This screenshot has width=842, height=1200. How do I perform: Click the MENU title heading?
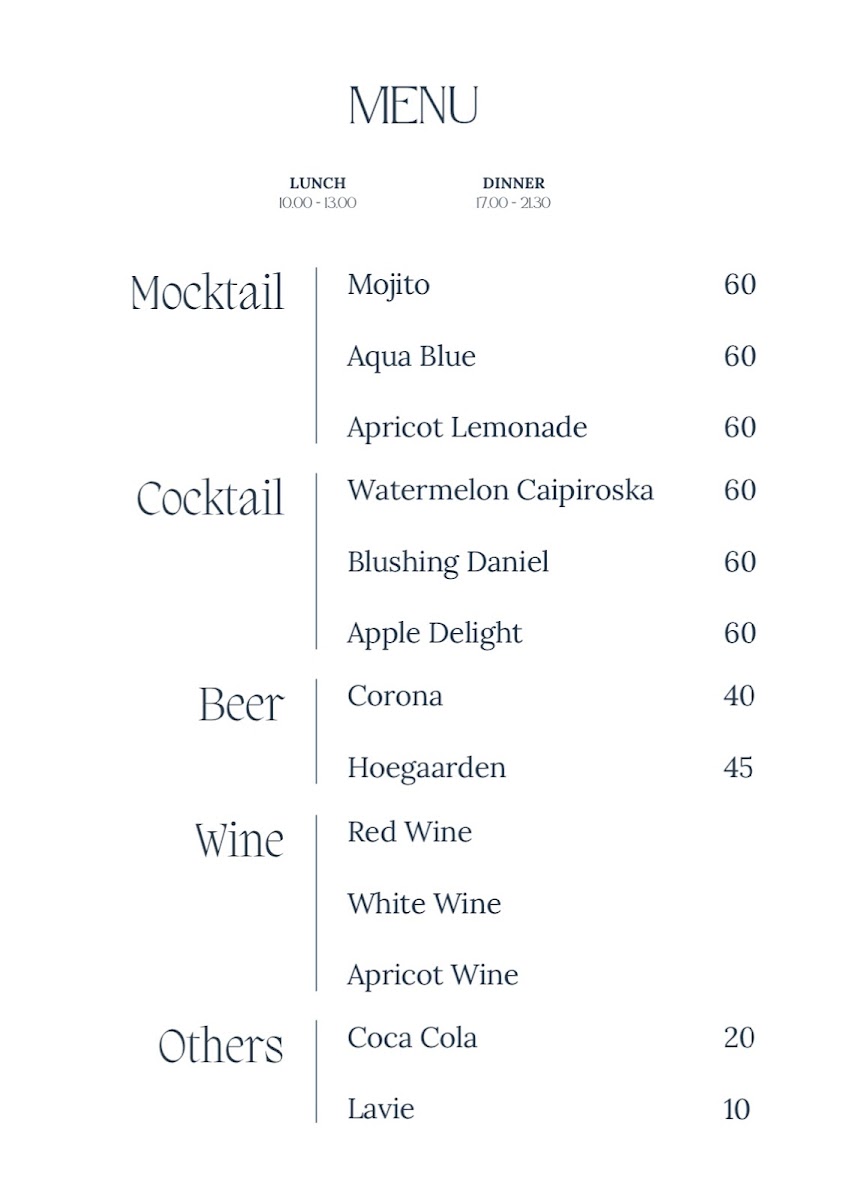(x=414, y=106)
